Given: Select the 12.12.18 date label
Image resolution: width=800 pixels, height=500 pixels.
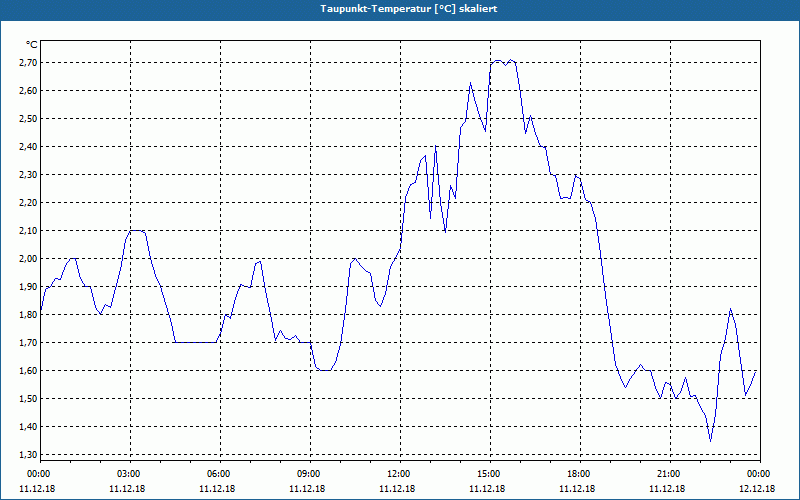Looking at the screenshot, I should 757,489.
